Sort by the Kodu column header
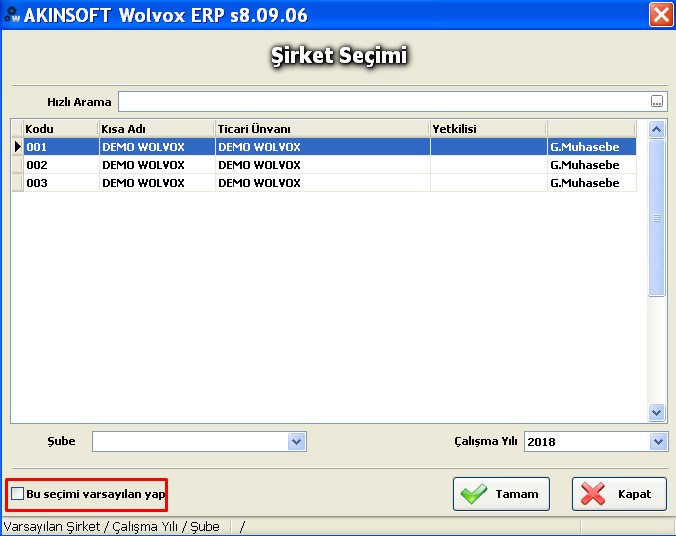The width and height of the screenshot is (676, 536). [61, 129]
